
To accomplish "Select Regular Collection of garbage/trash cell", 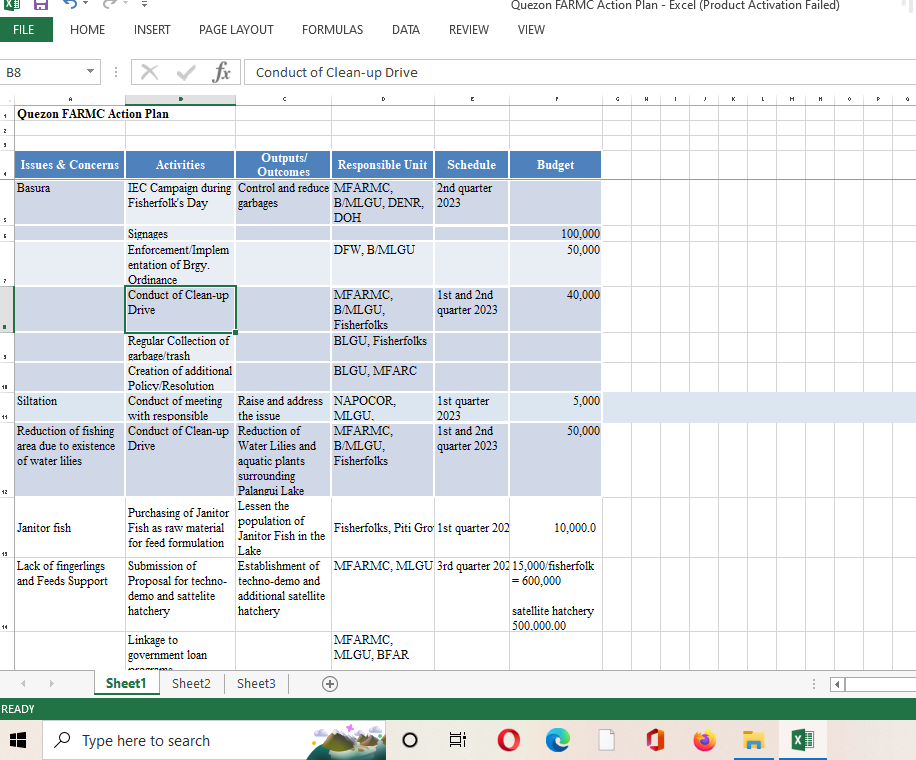I will (x=180, y=347).
